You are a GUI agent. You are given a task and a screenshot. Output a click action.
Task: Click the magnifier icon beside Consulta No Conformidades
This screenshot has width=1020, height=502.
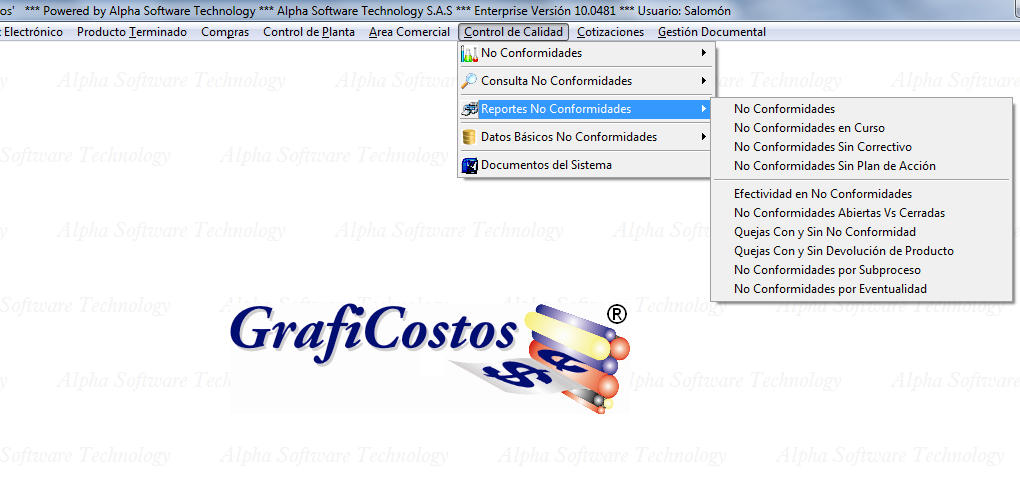(x=469, y=81)
